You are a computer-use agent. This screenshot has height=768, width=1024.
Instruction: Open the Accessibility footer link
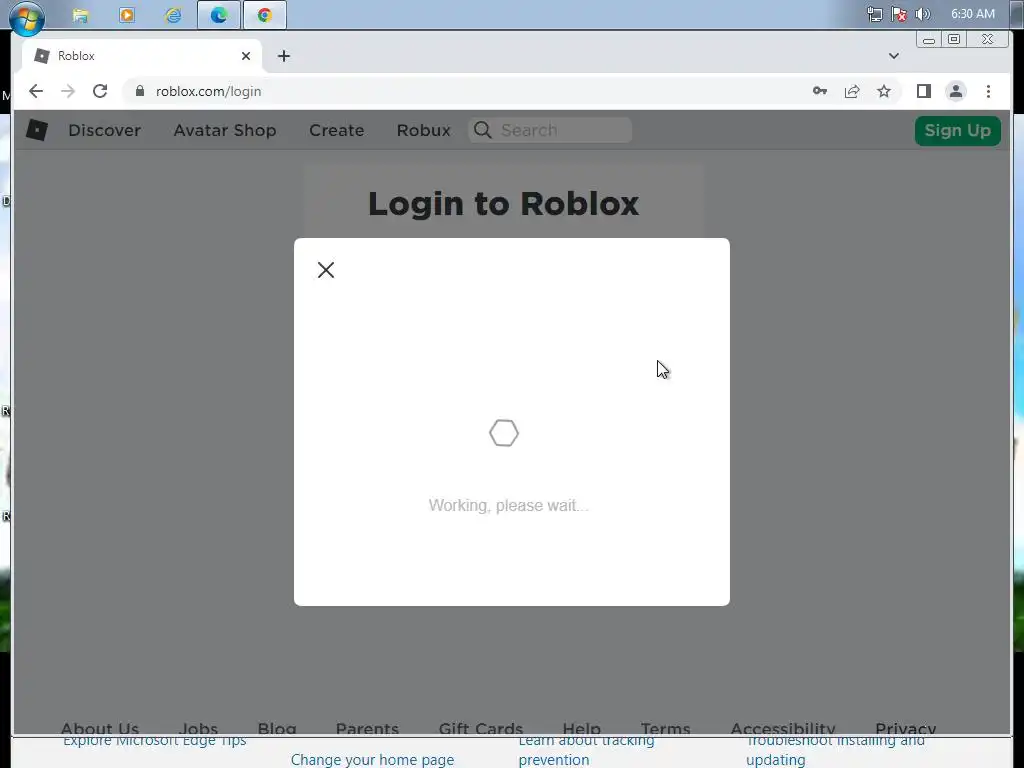[782, 728]
